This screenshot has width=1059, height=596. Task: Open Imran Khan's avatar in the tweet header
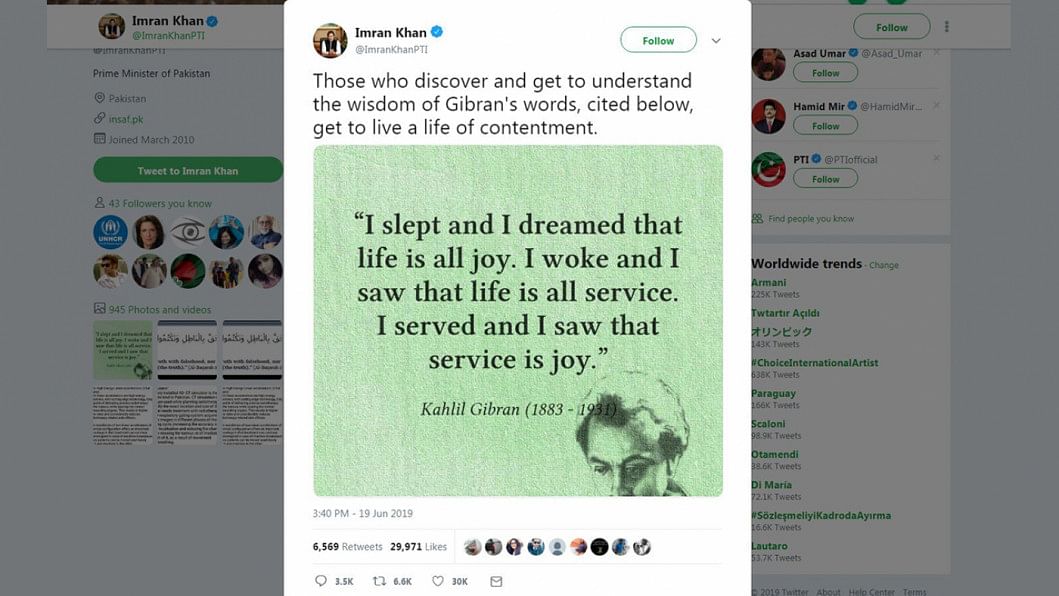[330, 40]
